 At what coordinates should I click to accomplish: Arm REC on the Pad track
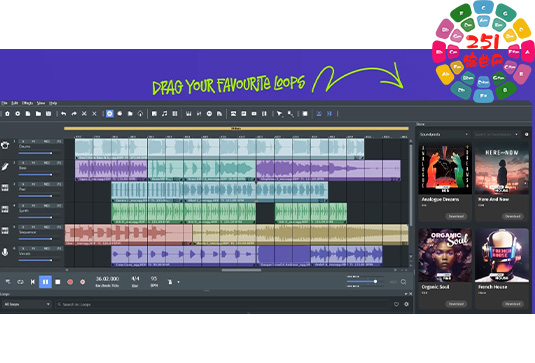pyautogui.click(x=47, y=184)
